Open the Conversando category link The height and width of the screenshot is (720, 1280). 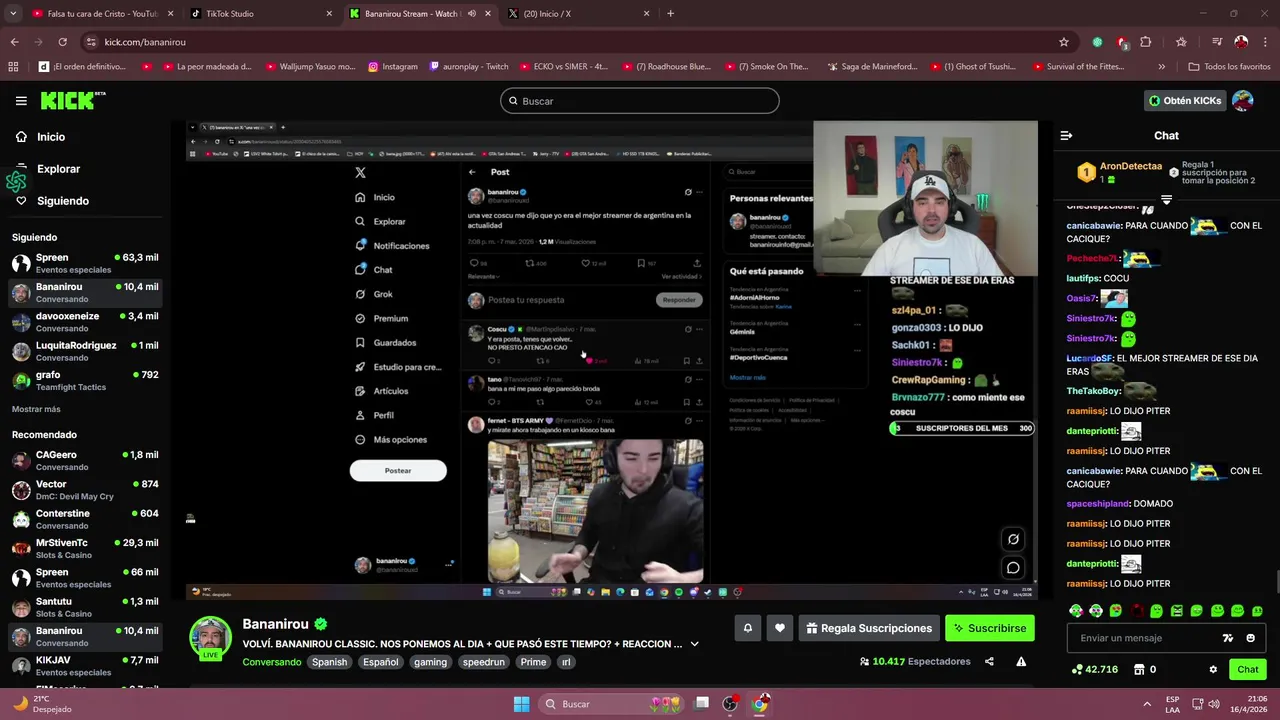coord(271,662)
